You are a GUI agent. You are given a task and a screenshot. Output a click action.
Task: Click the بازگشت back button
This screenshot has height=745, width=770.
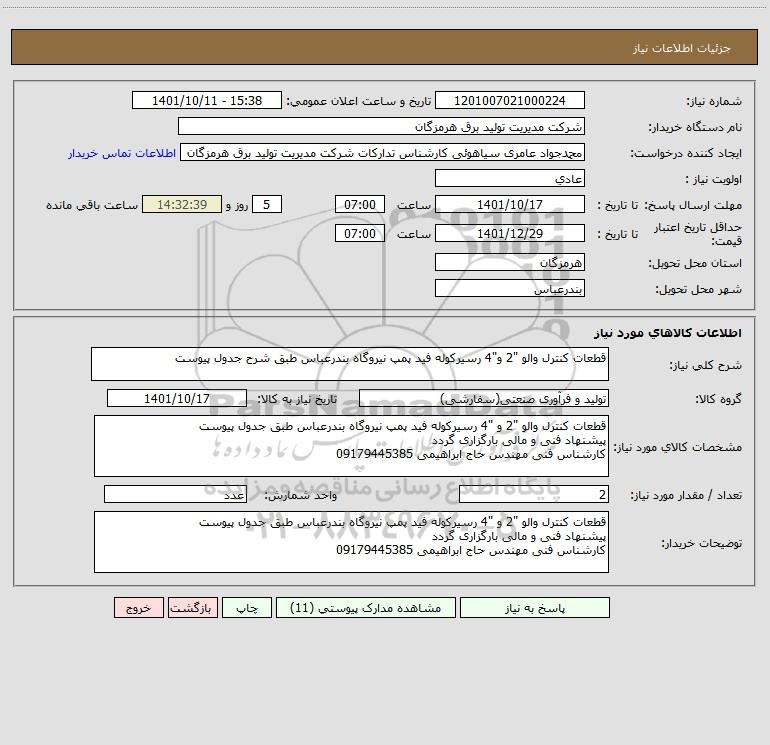[x=192, y=607]
